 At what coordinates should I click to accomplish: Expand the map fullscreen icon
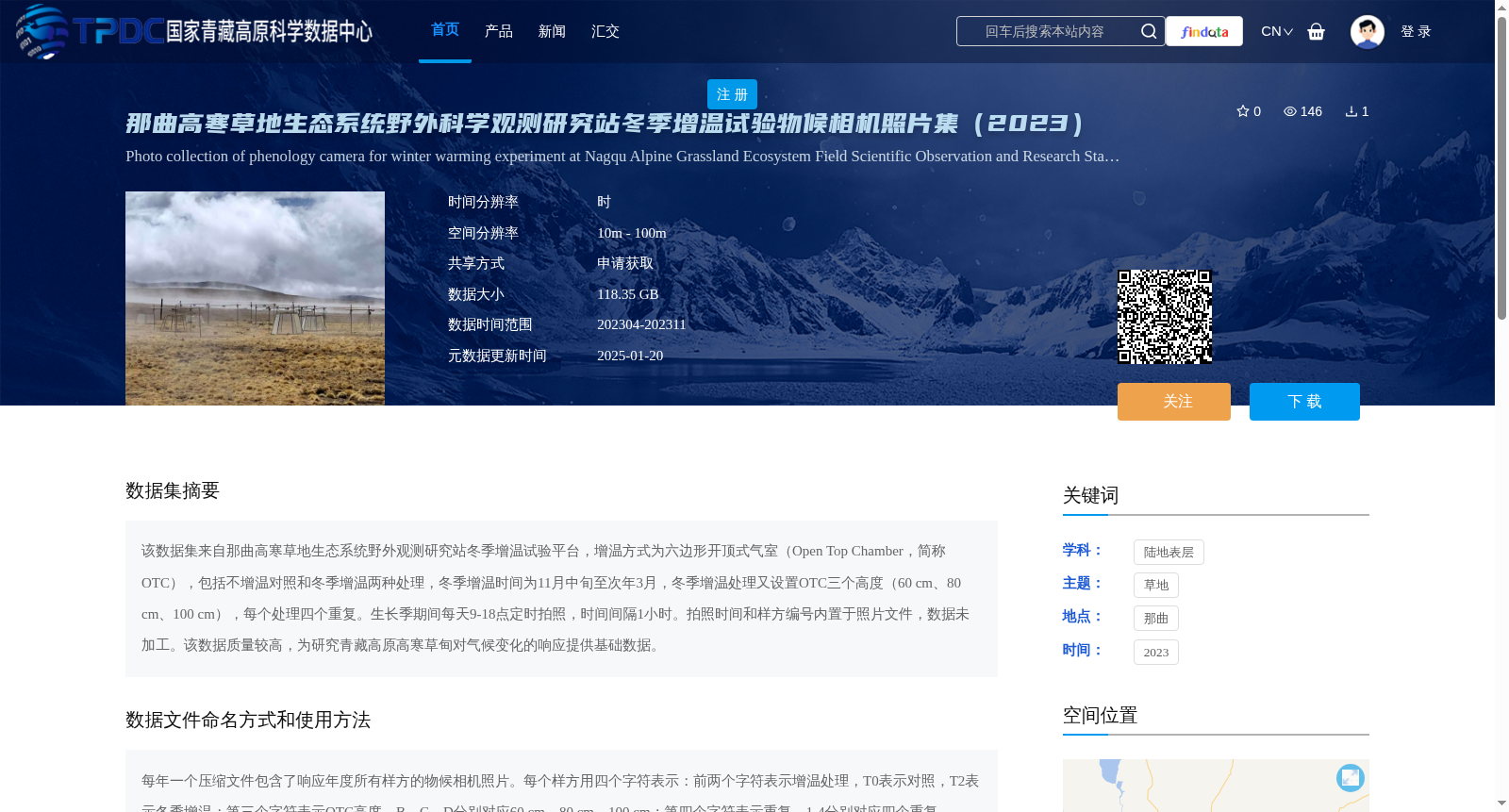click(1351, 778)
